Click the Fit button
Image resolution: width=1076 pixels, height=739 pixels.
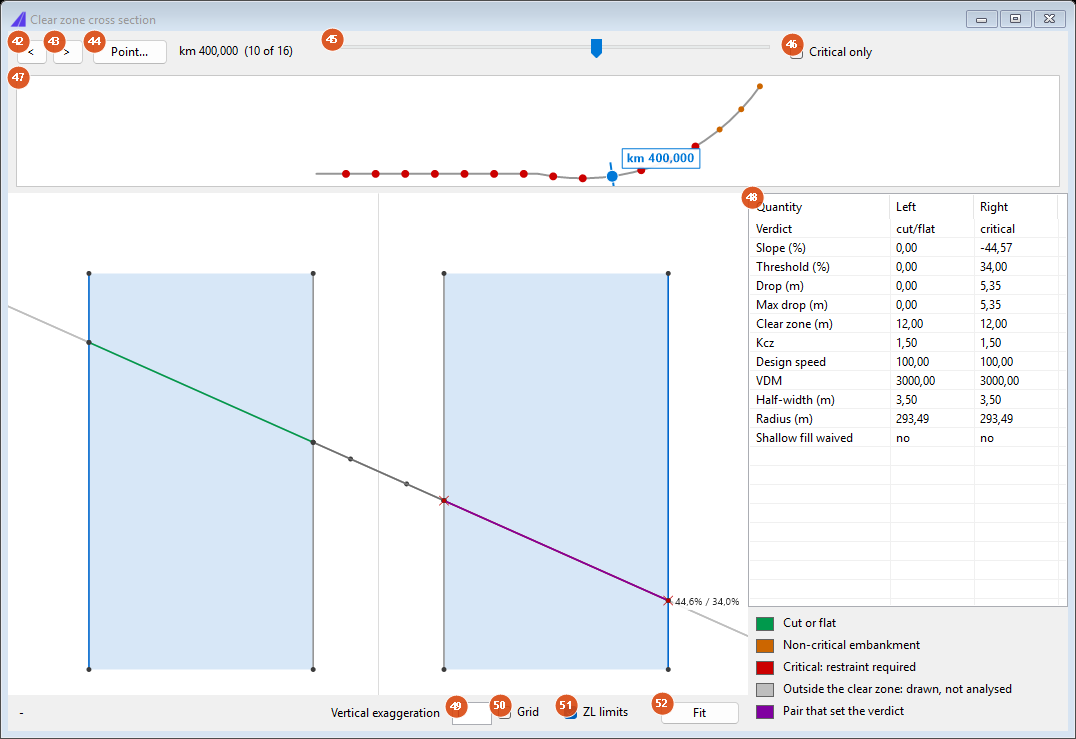[x=699, y=712]
